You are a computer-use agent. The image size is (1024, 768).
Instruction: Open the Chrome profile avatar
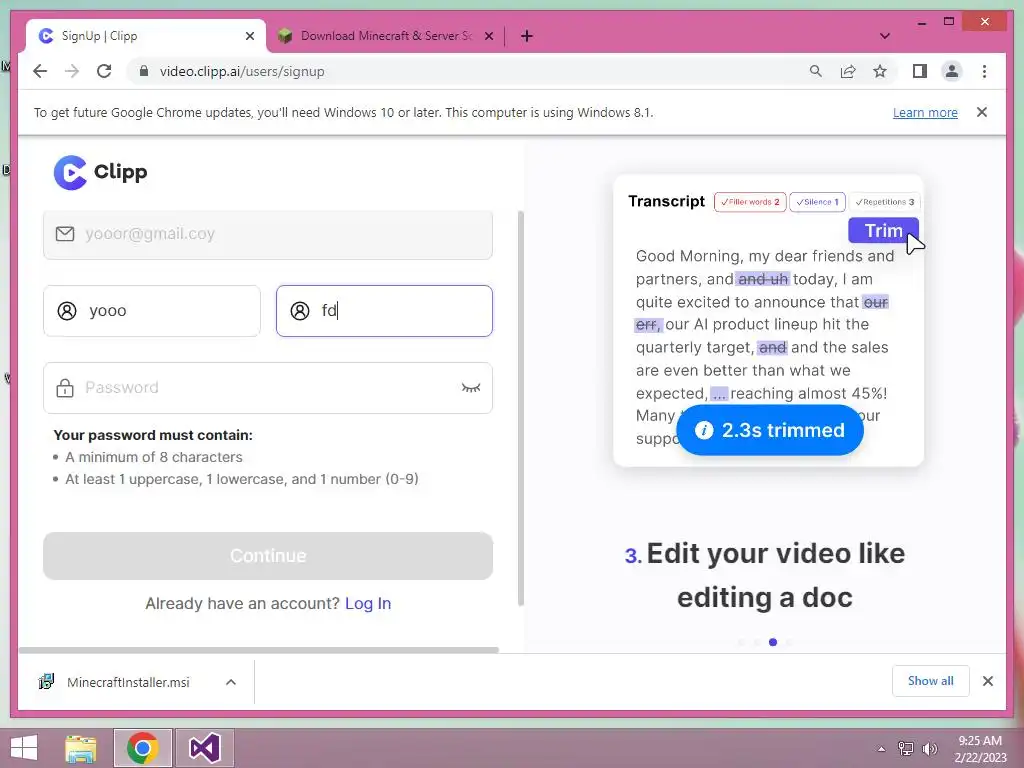point(952,71)
